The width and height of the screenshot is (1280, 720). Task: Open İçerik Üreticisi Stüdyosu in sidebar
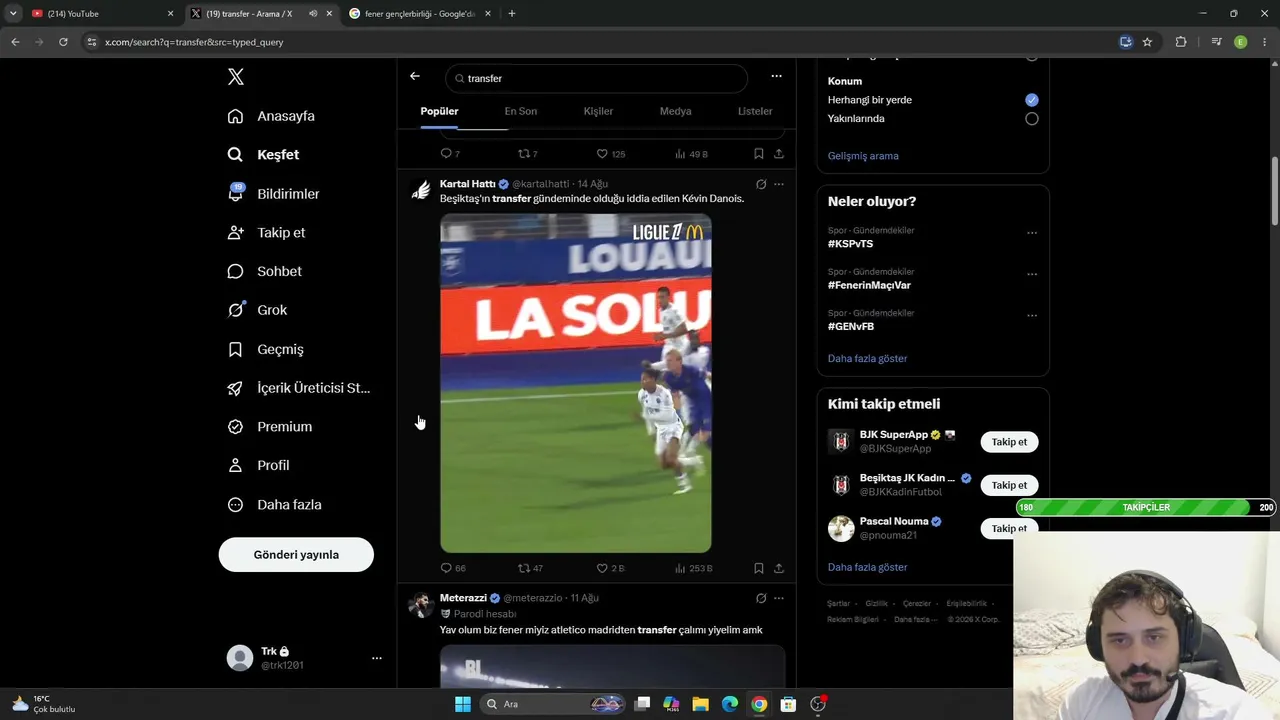pyautogui.click(x=298, y=388)
